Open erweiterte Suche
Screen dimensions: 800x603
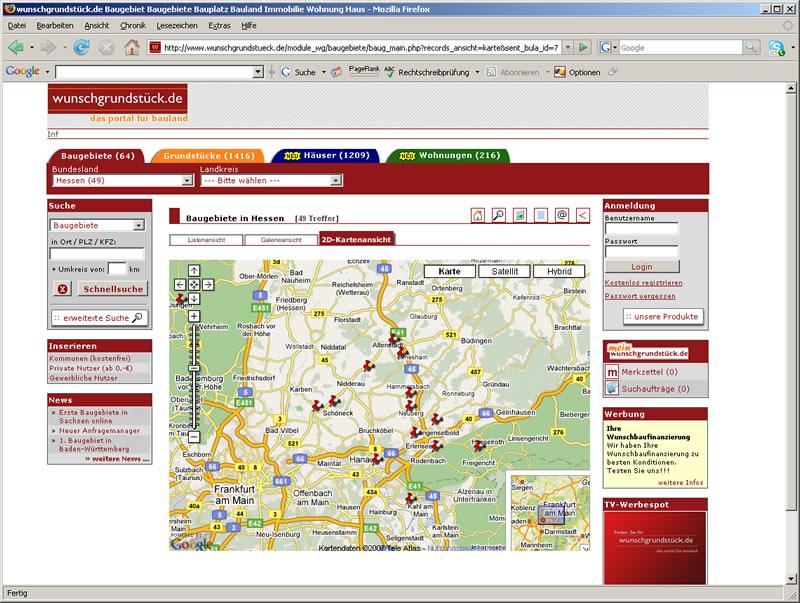coord(100,318)
